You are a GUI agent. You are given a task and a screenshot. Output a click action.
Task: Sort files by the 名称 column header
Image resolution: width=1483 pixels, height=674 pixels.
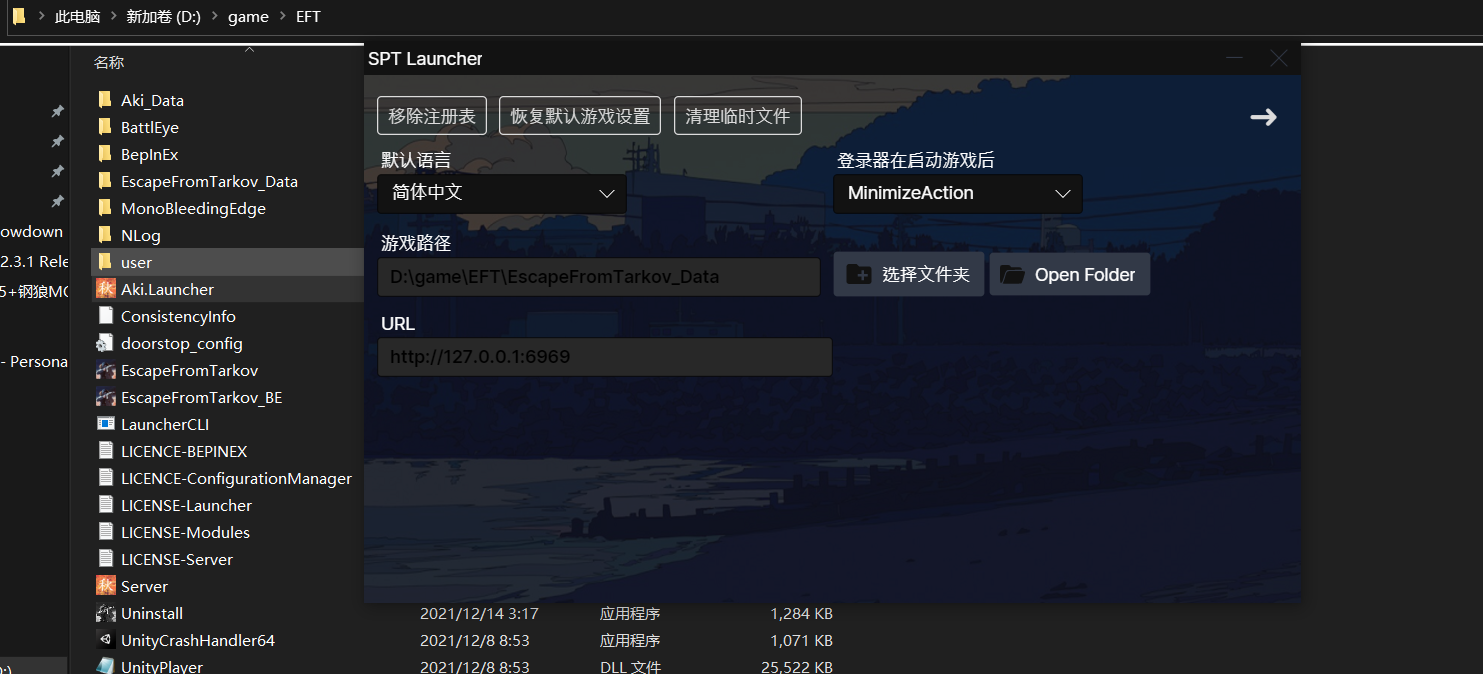[x=109, y=62]
